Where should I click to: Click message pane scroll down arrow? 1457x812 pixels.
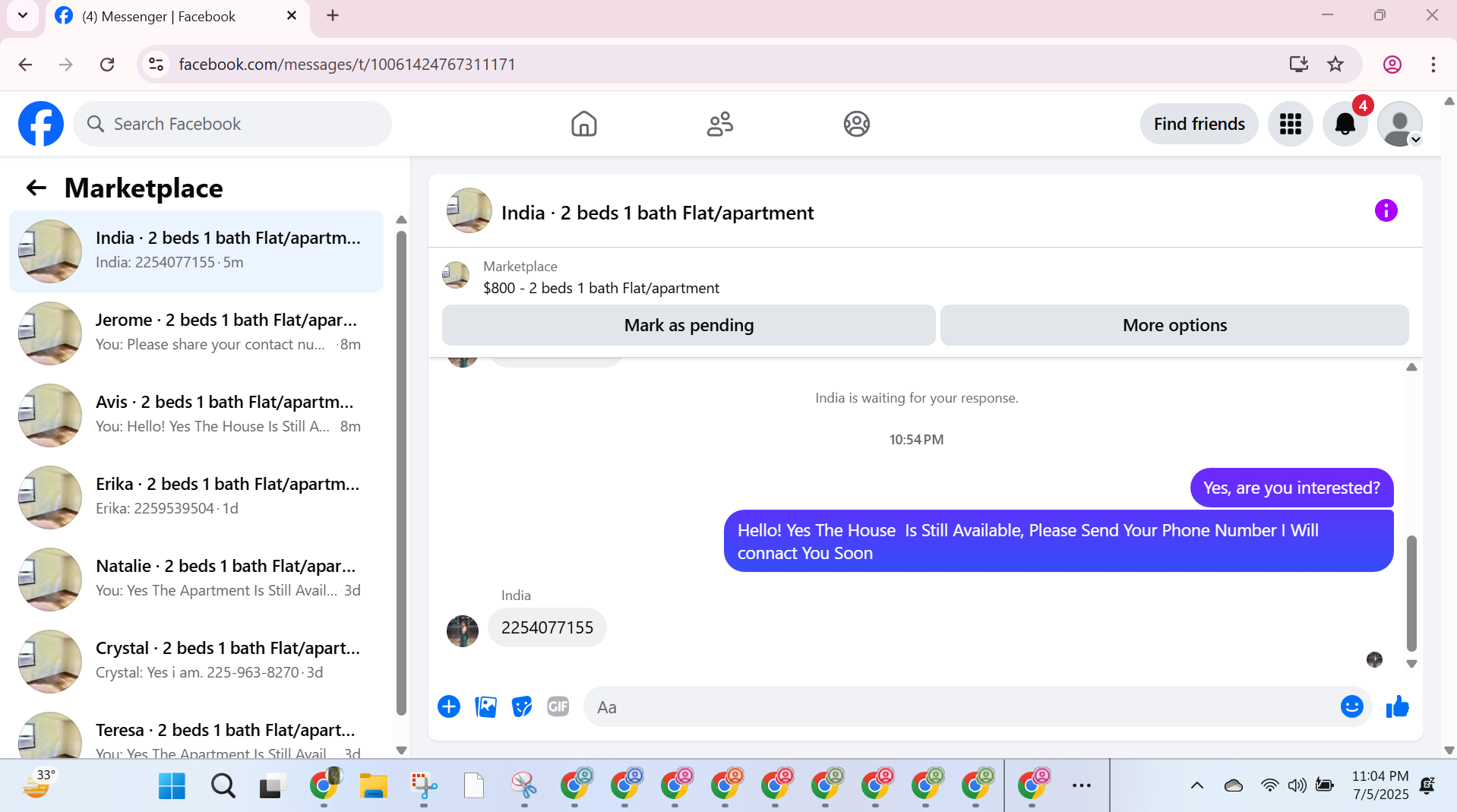tap(1411, 664)
